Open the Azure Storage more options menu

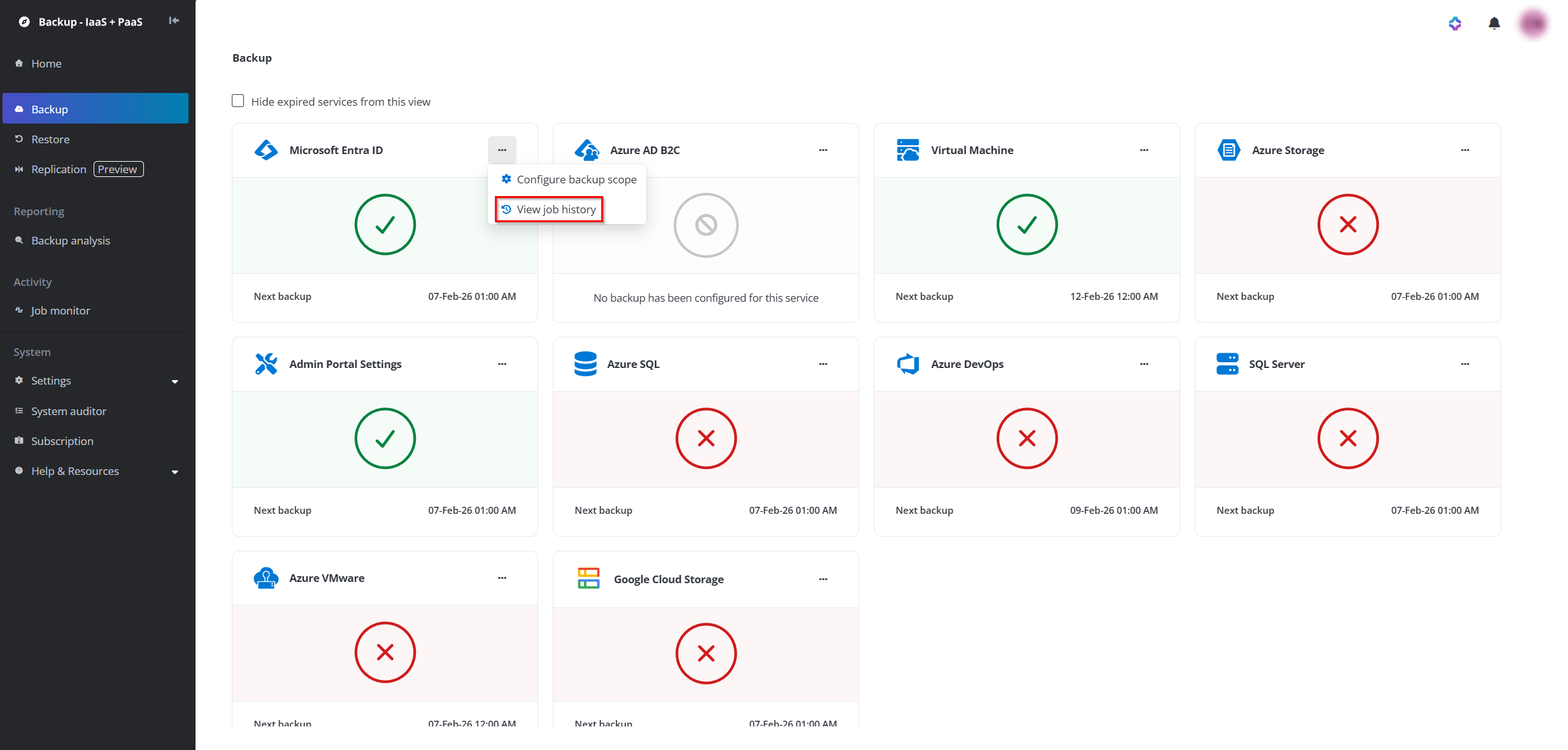click(1465, 150)
